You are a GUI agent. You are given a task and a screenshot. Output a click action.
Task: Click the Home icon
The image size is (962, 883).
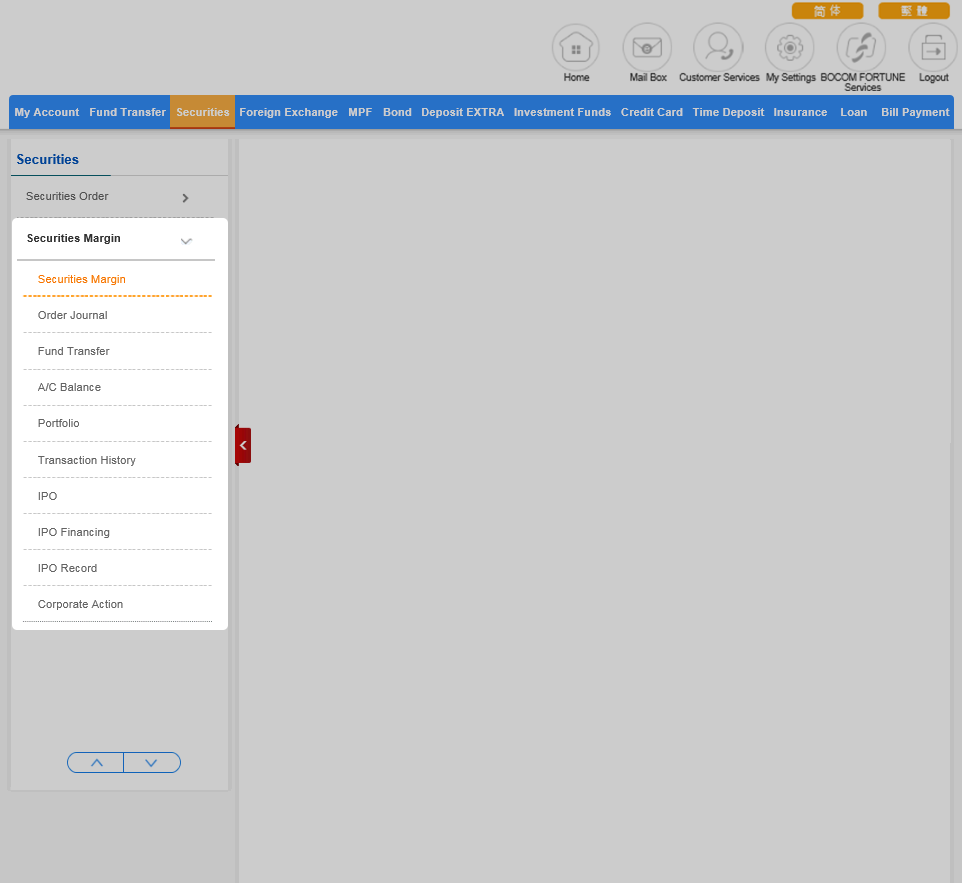pos(576,48)
